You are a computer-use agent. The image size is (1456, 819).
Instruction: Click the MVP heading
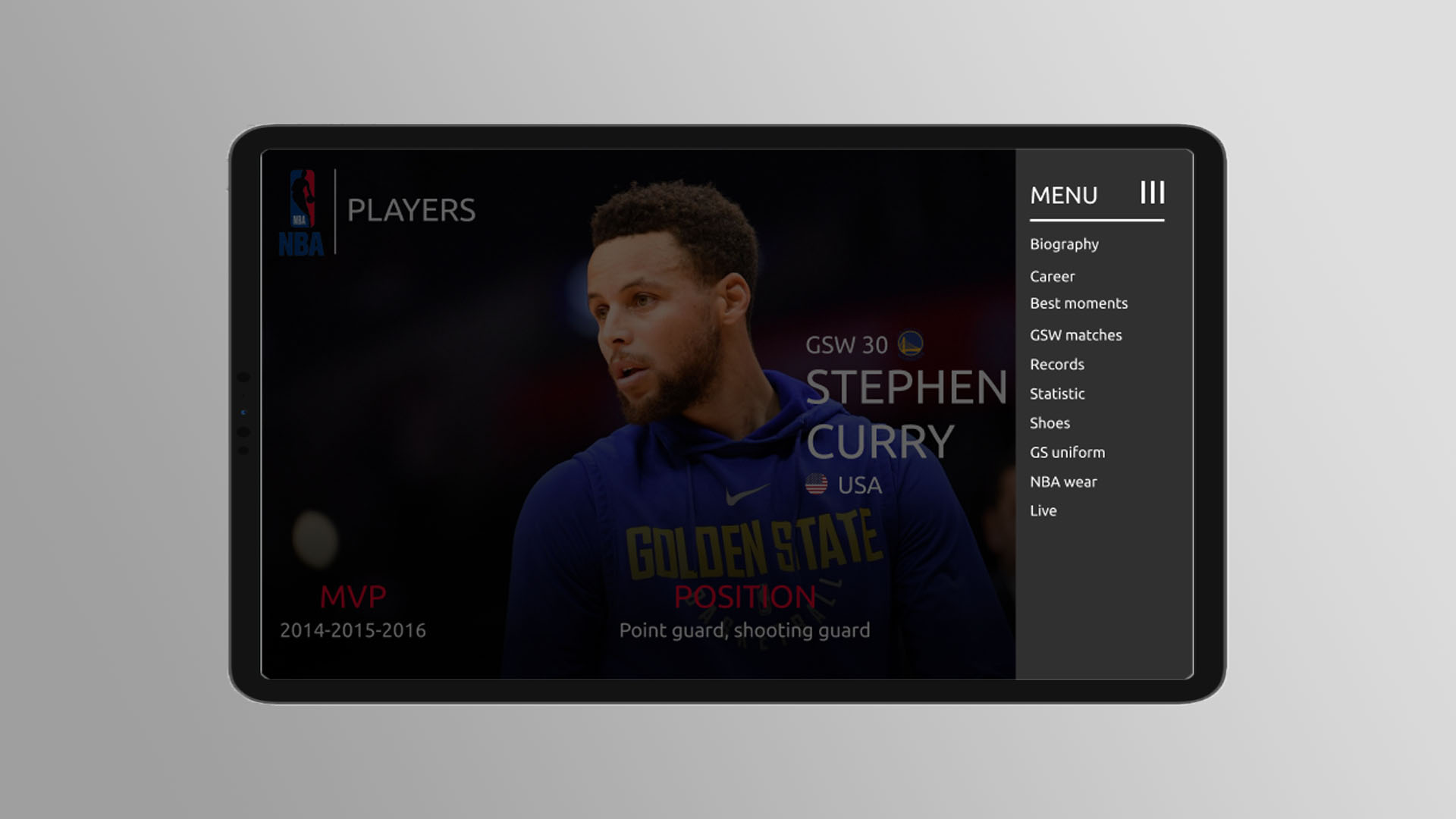353,597
